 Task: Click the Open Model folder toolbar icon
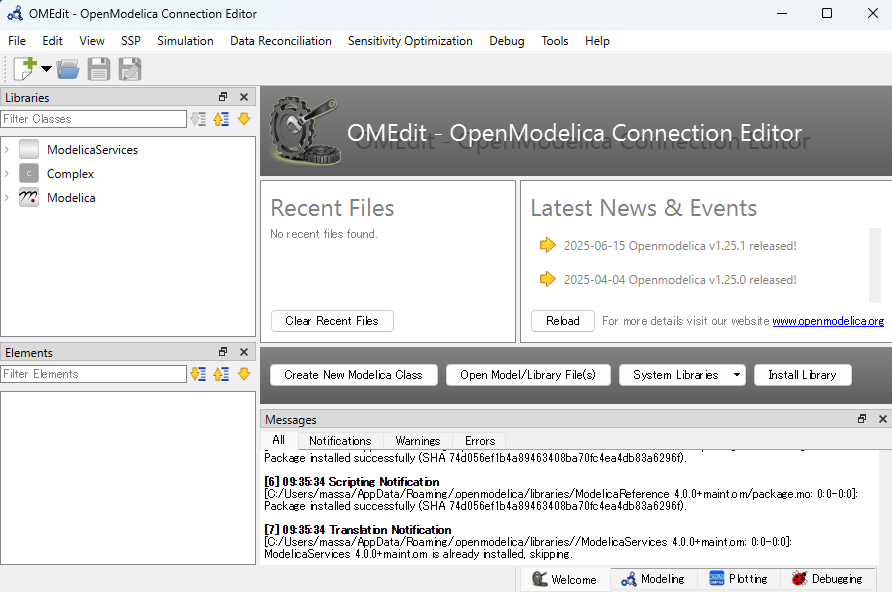click(x=68, y=69)
